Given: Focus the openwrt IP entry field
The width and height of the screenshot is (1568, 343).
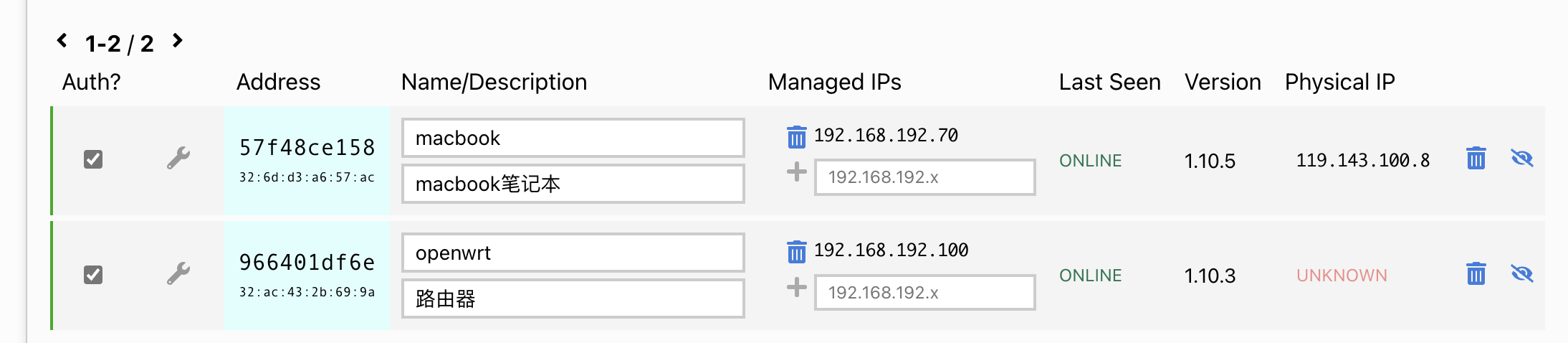Looking at the screenshot, I should [x=924, y=292].
